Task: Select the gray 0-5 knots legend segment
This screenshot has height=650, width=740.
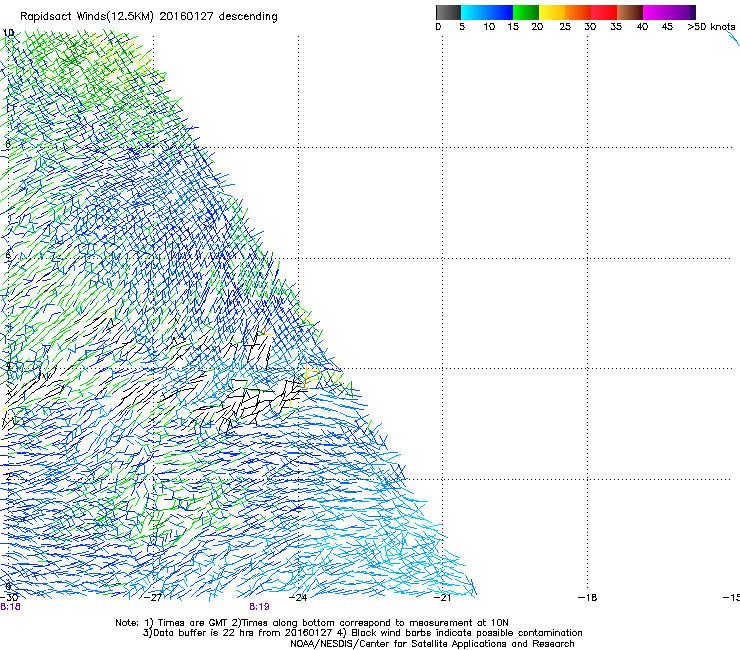Action: 448,12
